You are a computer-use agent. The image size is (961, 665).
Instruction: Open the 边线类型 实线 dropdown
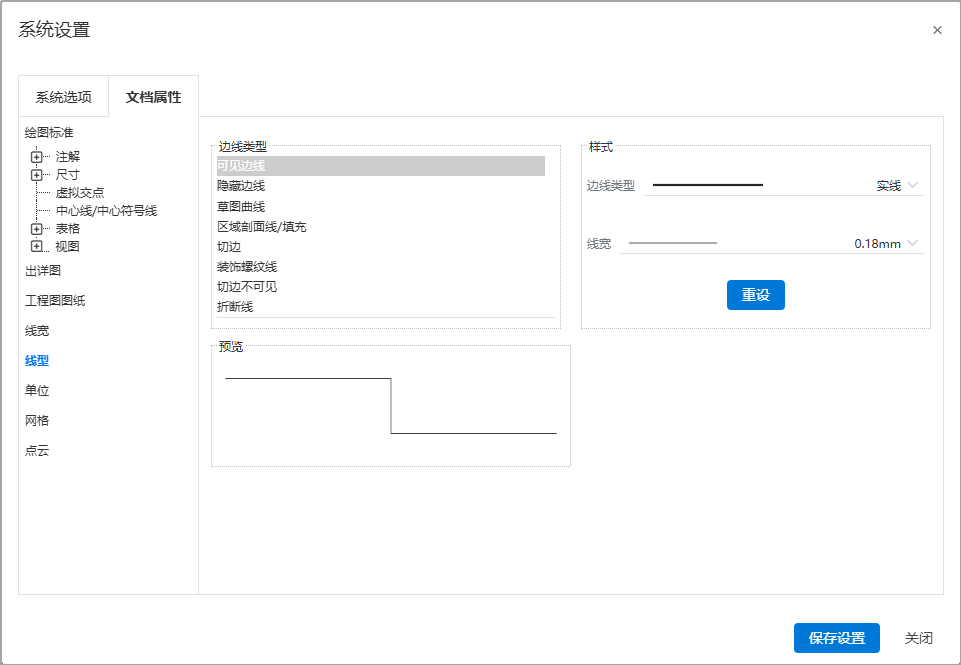tap(783, 185)
